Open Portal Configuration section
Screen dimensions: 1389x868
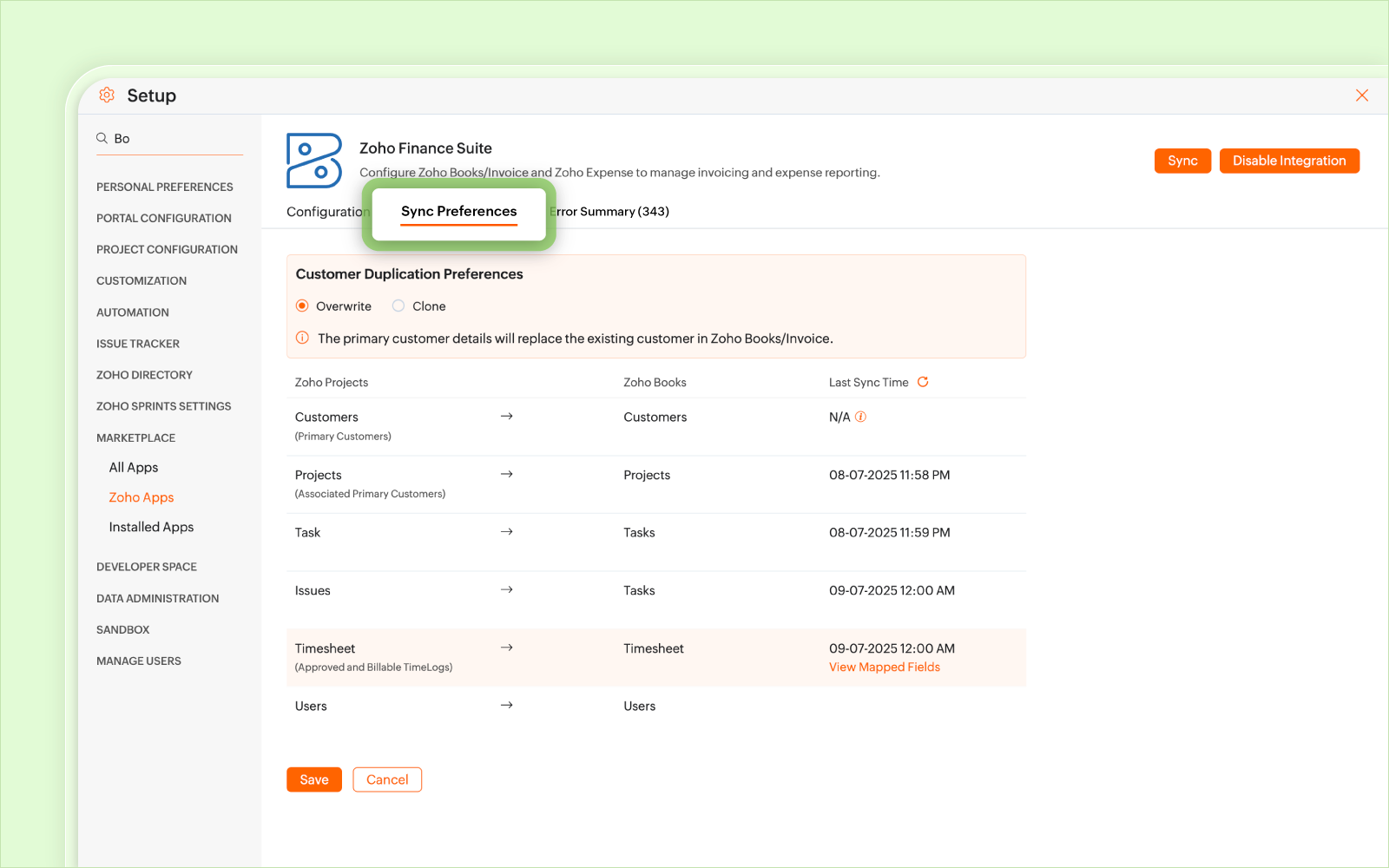click(164, 218)
